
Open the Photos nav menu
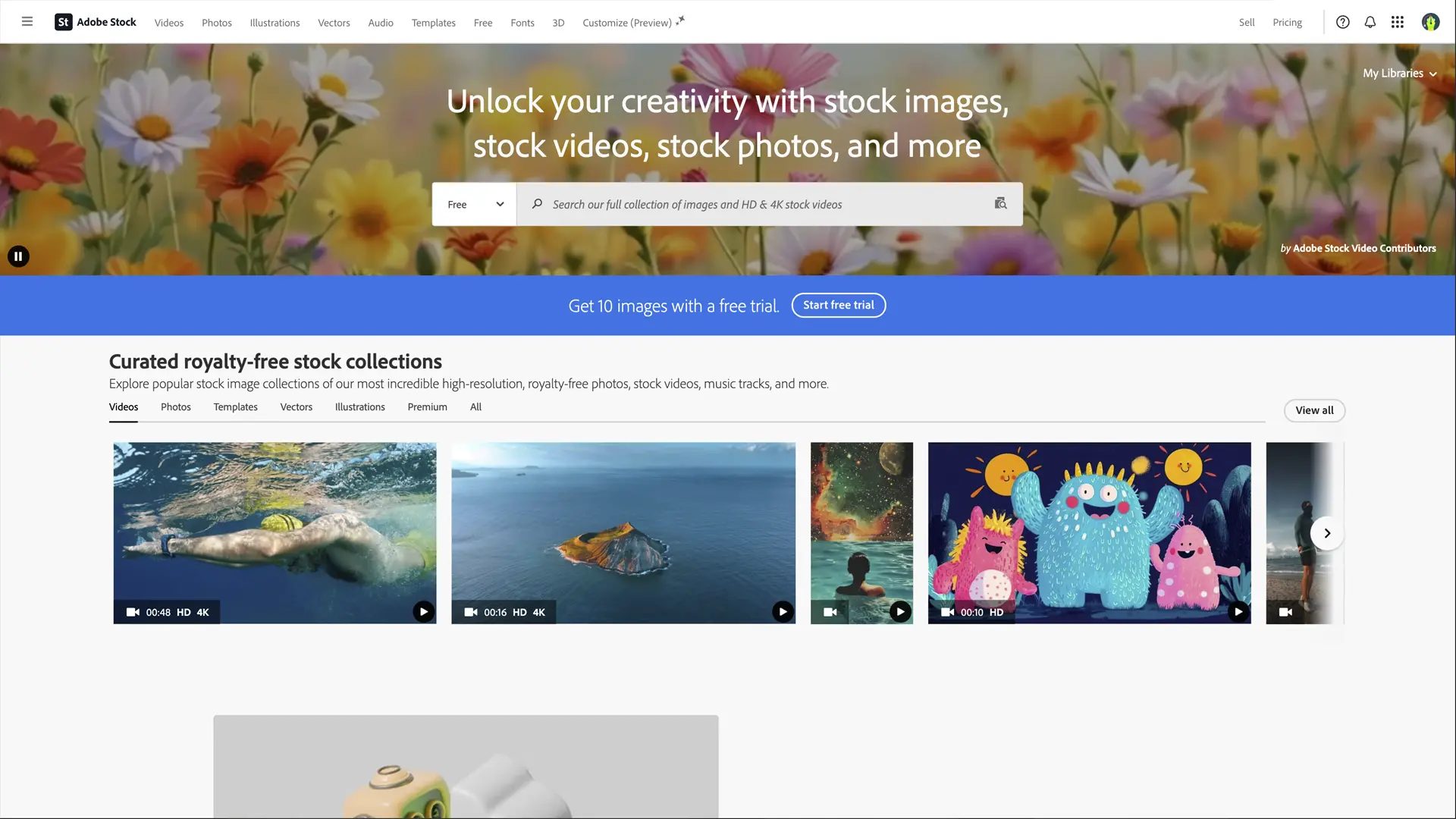tap(217, 23)
